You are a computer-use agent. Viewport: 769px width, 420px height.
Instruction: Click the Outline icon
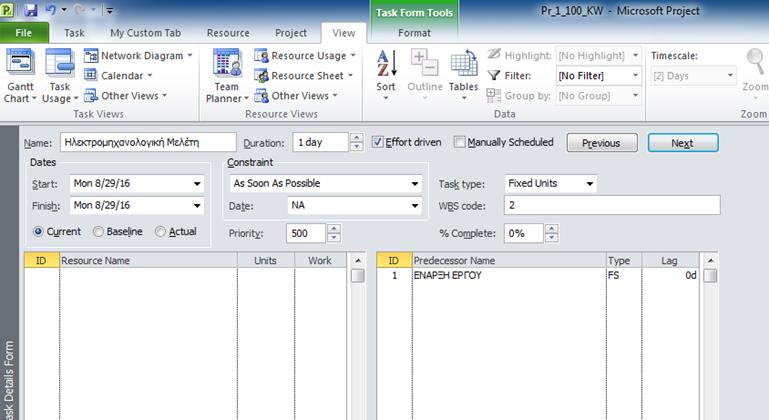[x=425, y=63]
